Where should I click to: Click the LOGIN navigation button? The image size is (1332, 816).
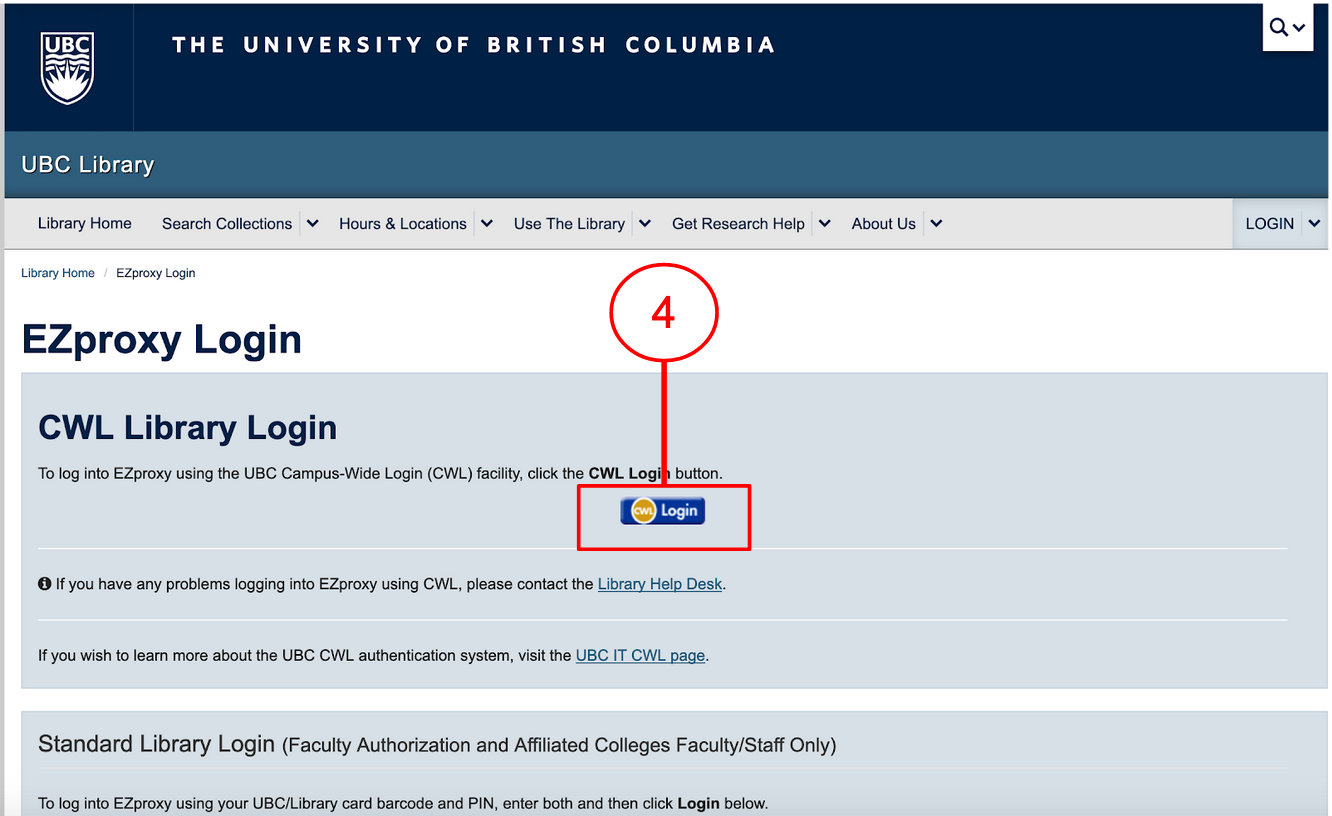point(1269,224)
